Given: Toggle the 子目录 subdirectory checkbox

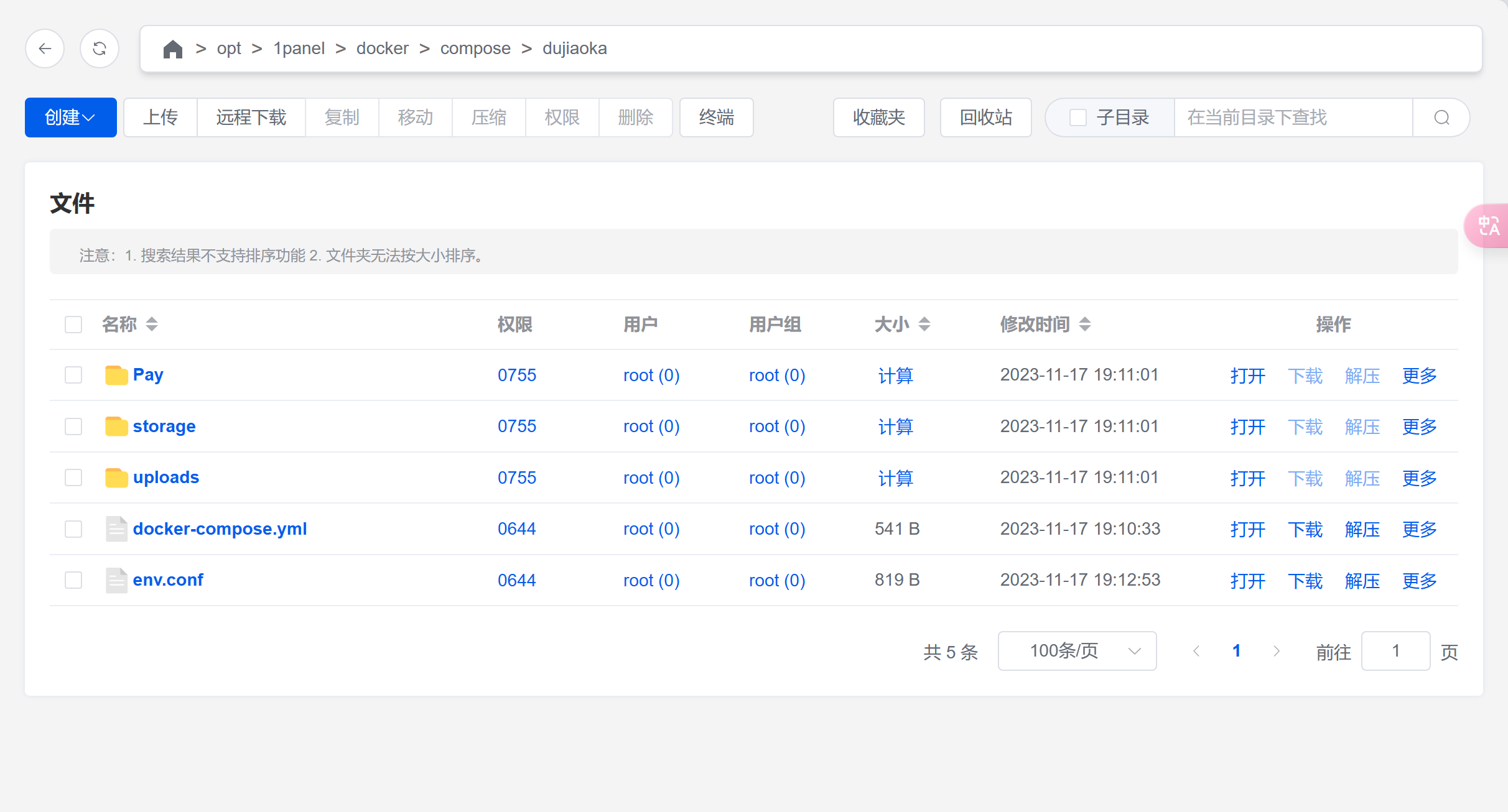Looking at the screenshot, I should tap(1078, 118).
